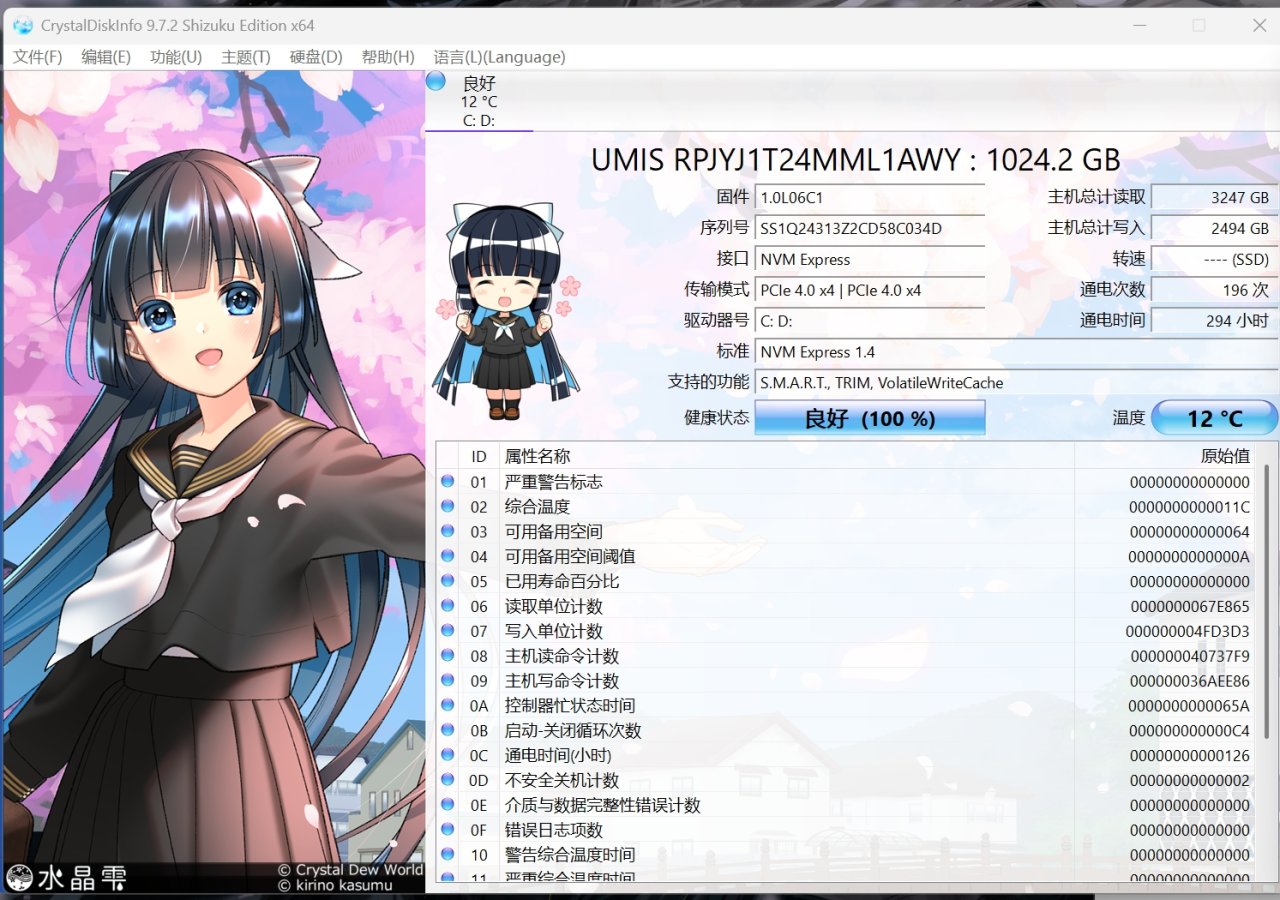Click the CrystalDiskInfo app icon in title bar

click(x=23, y=25)
